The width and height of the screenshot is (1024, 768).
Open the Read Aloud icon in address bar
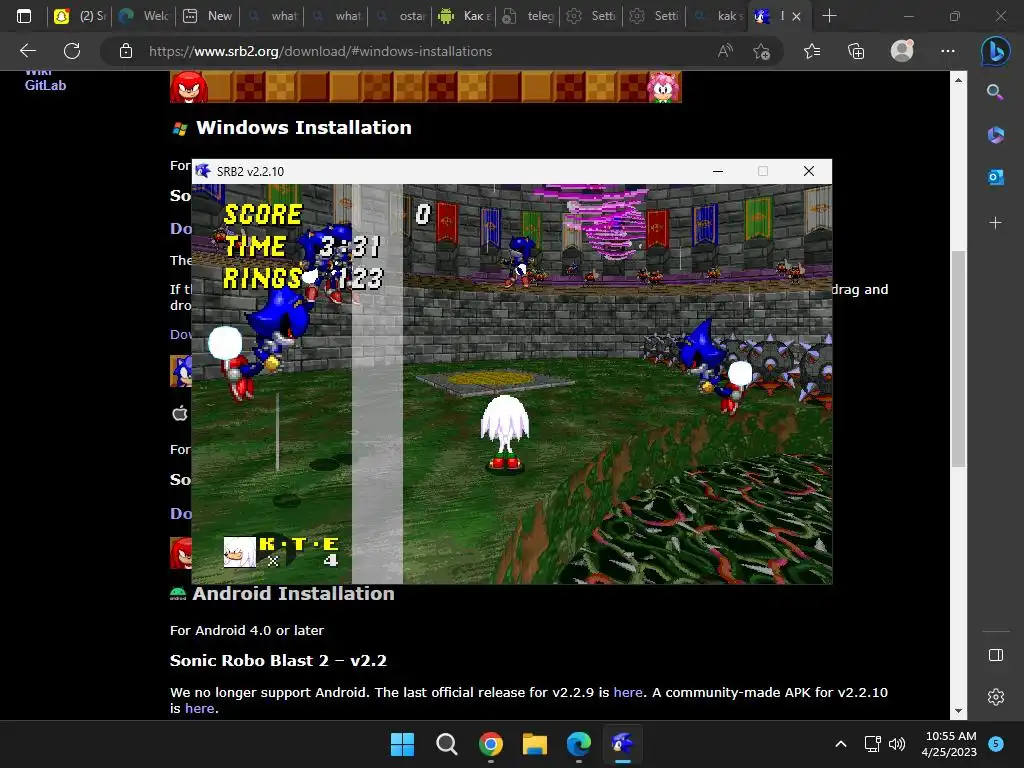coord(725,51)
